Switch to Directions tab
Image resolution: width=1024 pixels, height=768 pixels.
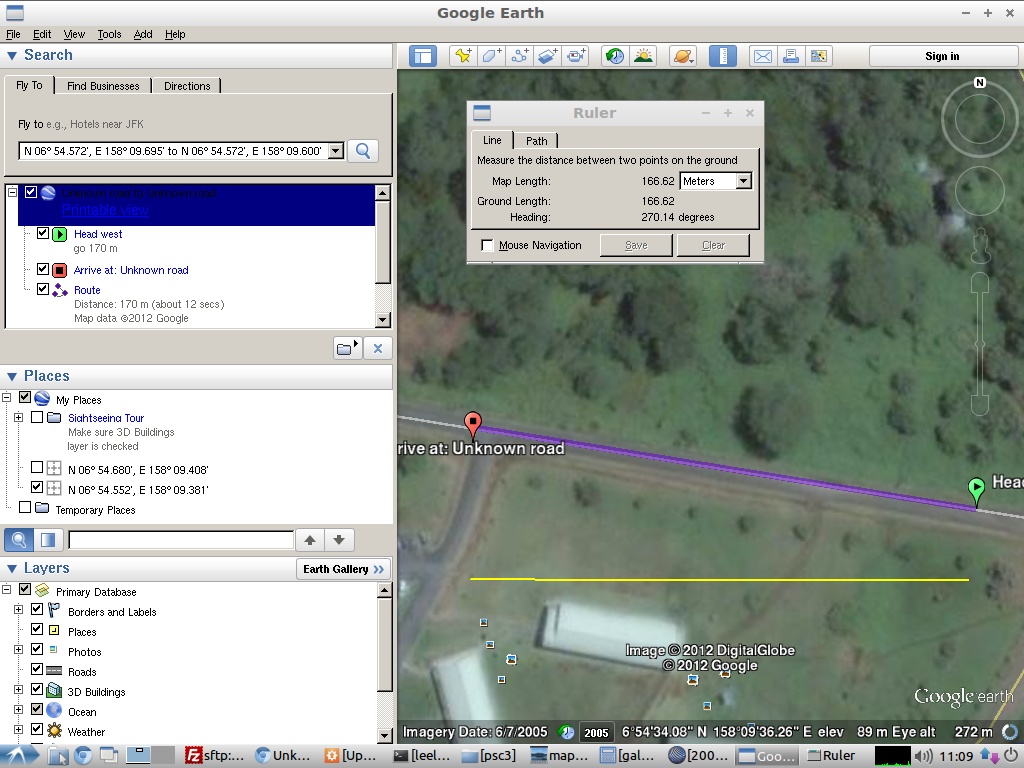click(x=187, y=86)
